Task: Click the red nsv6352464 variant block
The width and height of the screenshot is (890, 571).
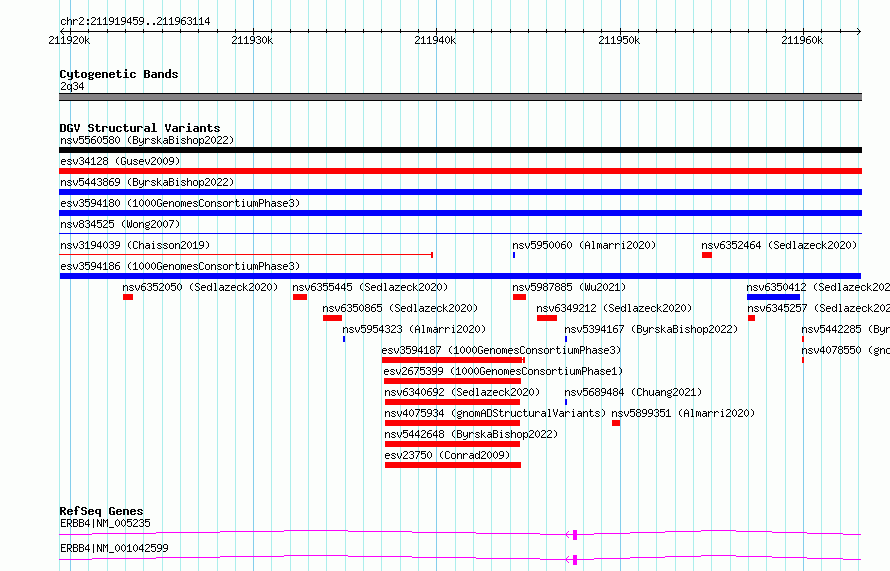Action: pos(707,255)
